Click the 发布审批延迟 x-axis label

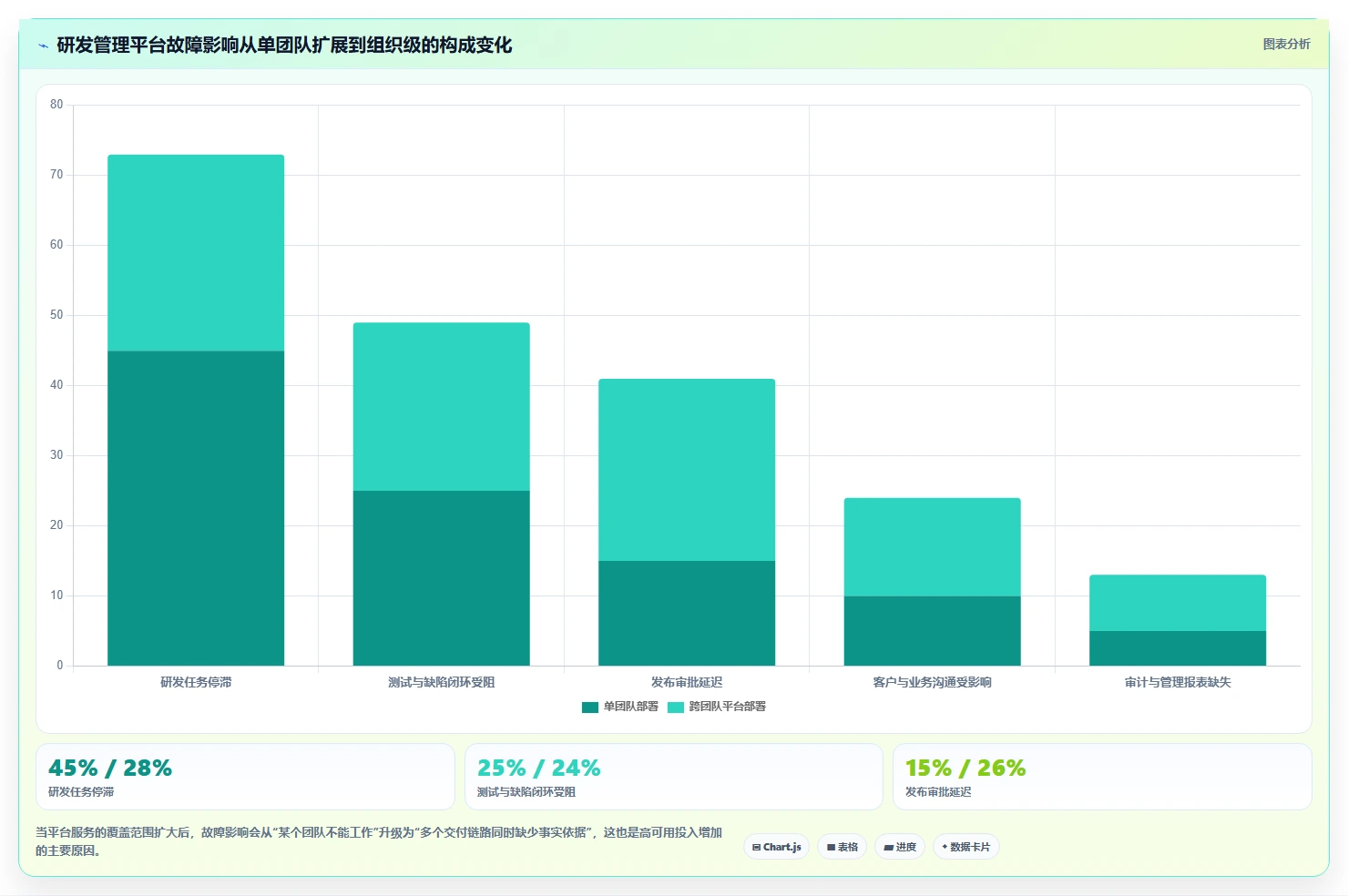687,682
